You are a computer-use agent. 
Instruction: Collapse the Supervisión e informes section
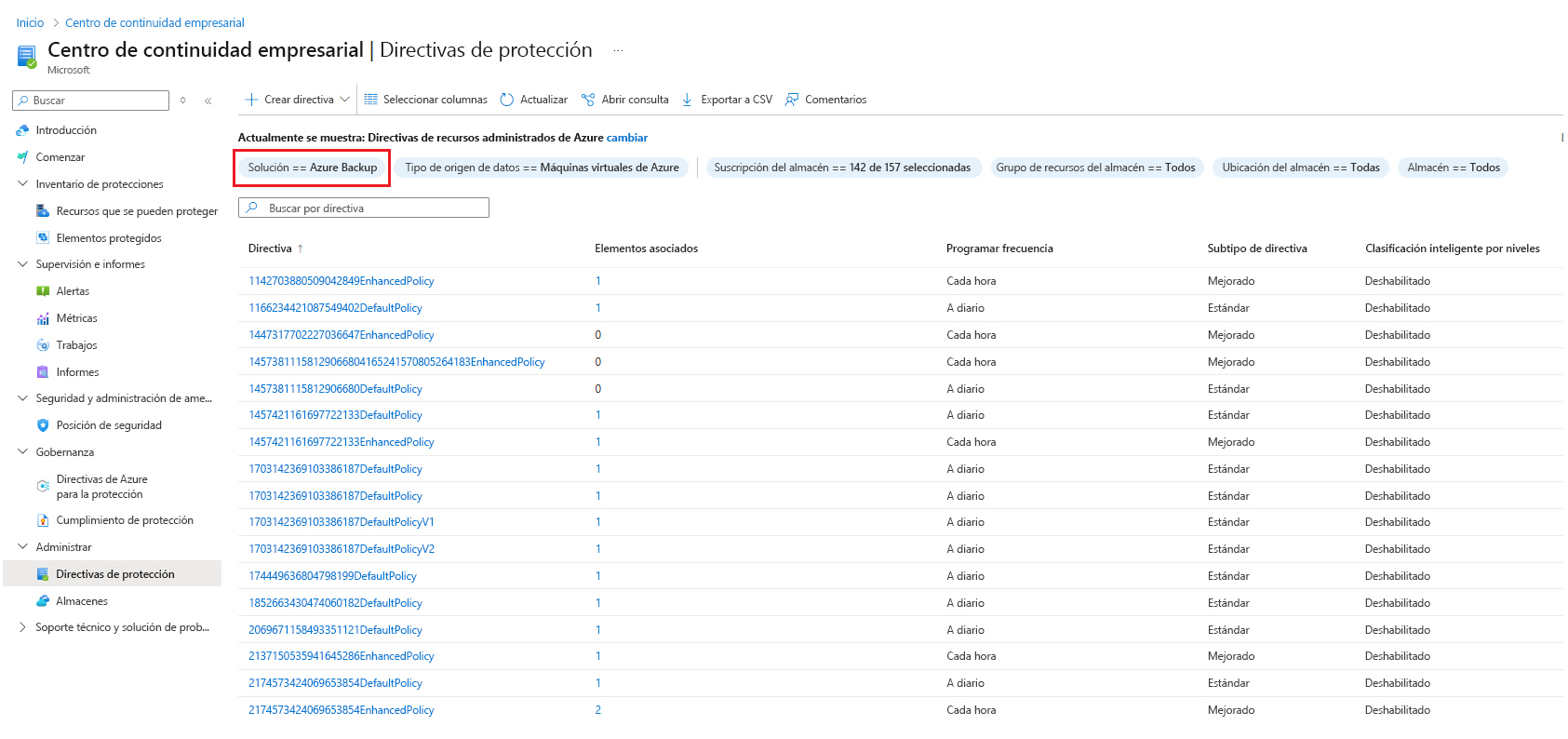click(23, 264)
